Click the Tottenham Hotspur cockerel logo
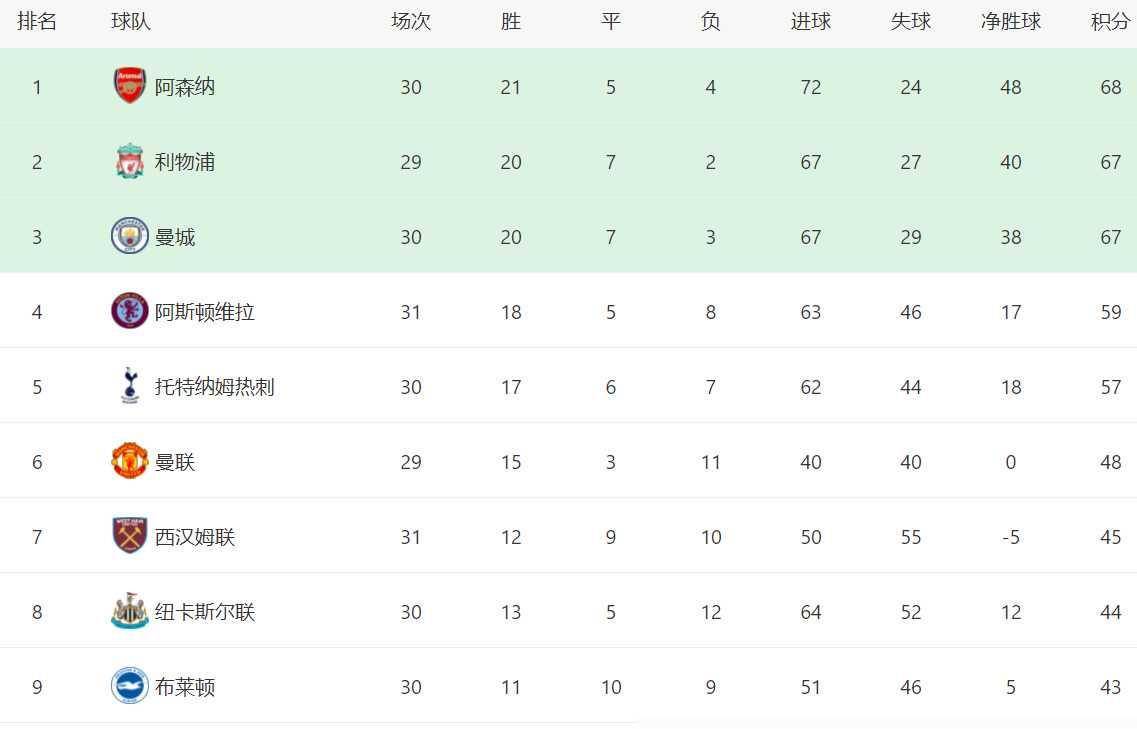The image size is (1137, 729). pos(130,385)
